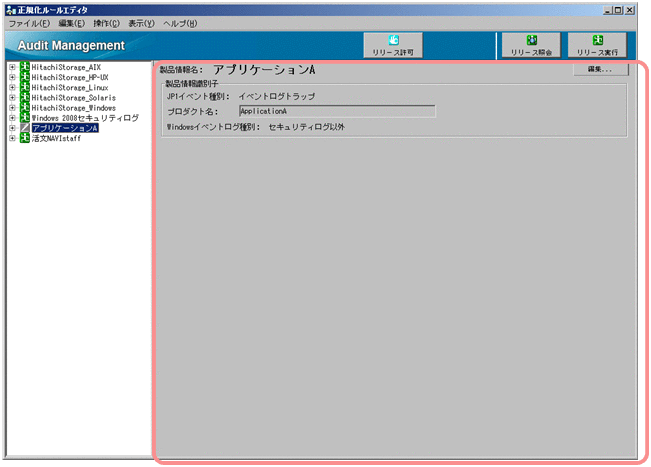
Task: Select the highlighted アプリケーションA tree item
Action: pos(65,128)
